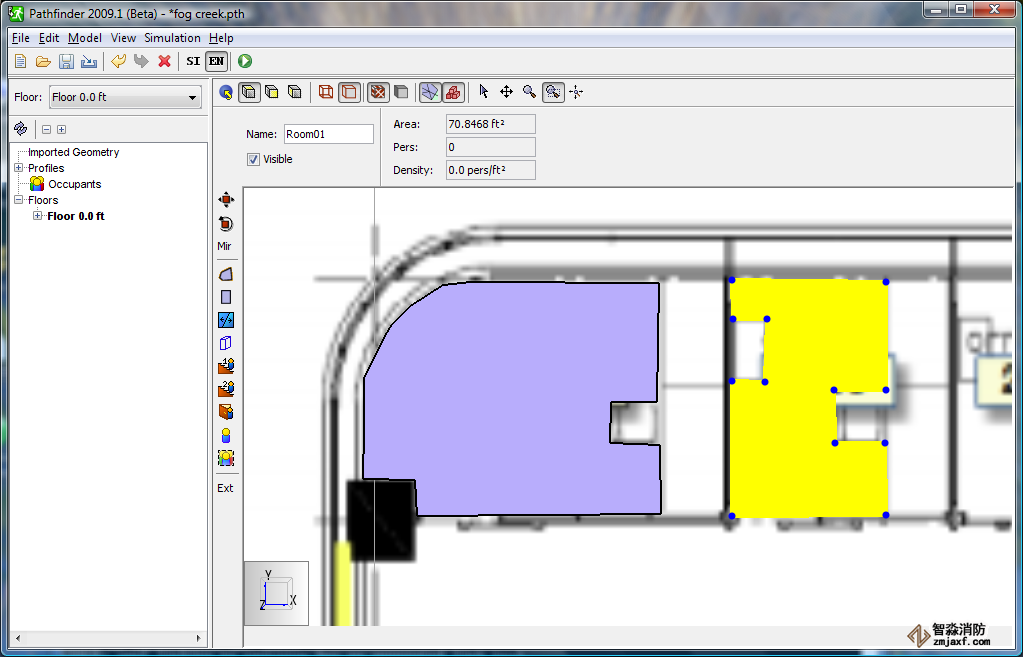This screenshot has width=1023, height=657.
Task: Uncheck the Visible checkbox
Action: [x=254, y=159]
